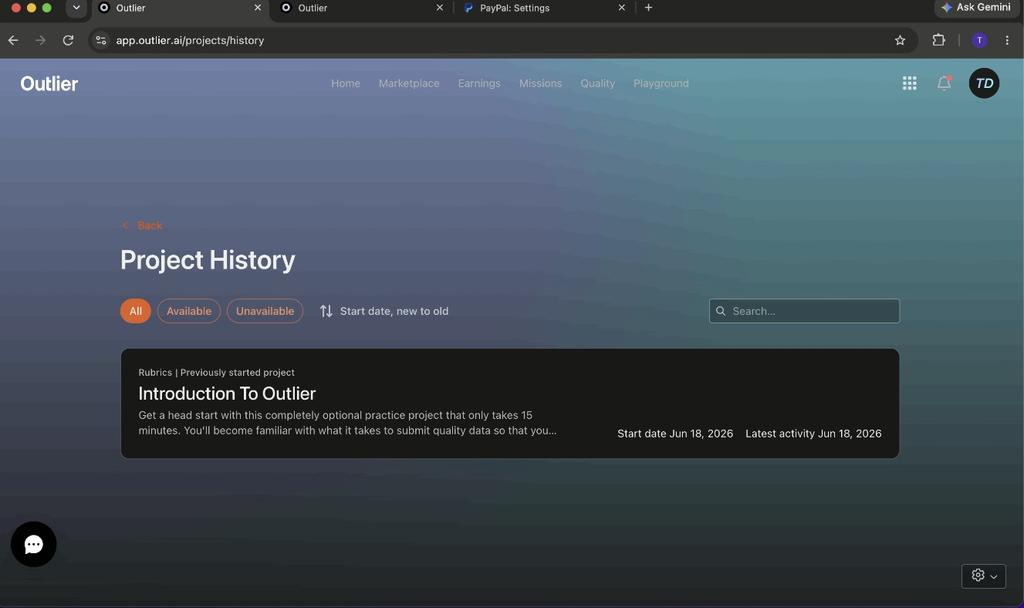Reload the page
Viewport: 1024px width, 608px height.
pos(68,40)
